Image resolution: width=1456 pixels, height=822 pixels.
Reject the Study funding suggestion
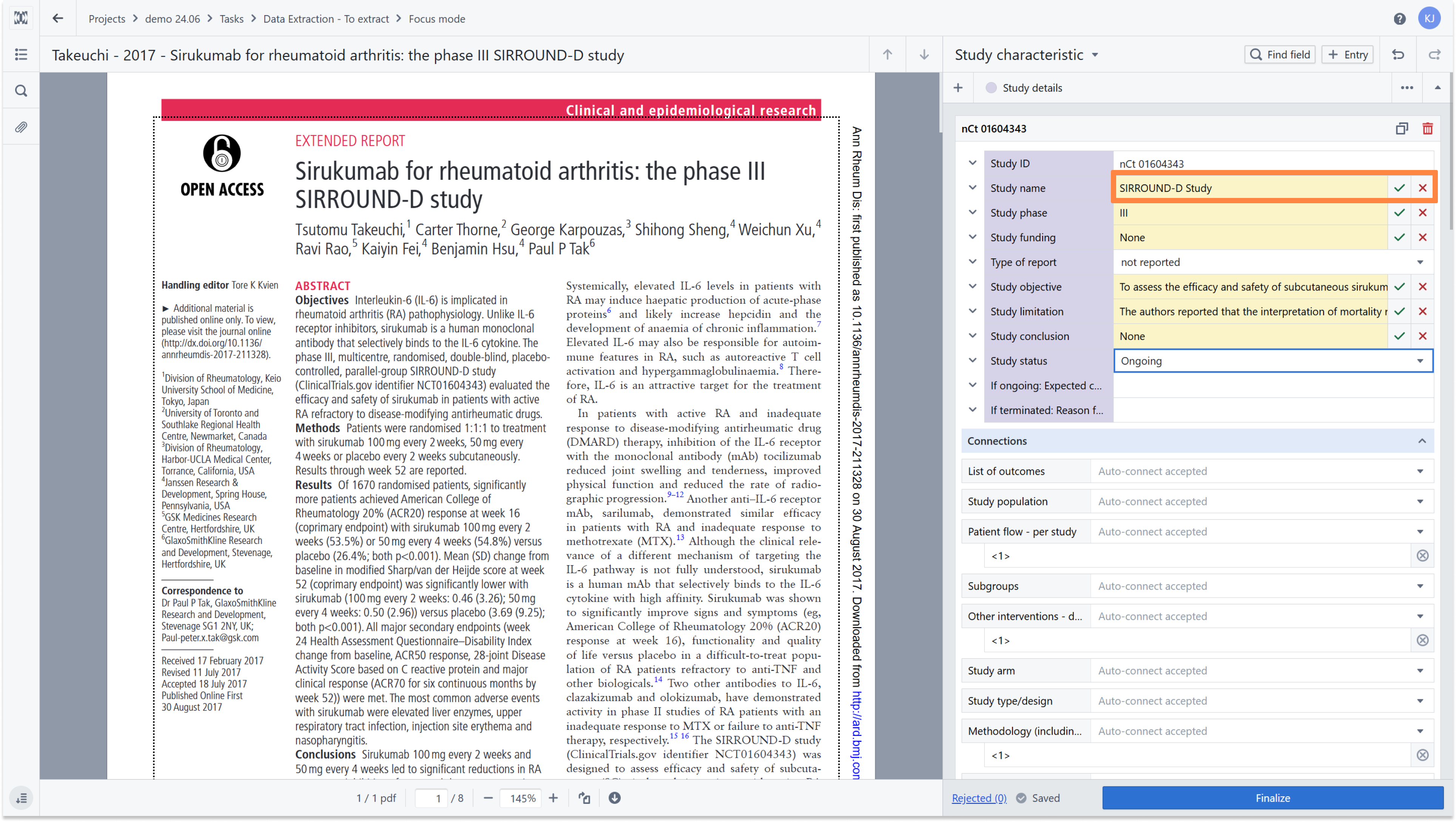1422,238
